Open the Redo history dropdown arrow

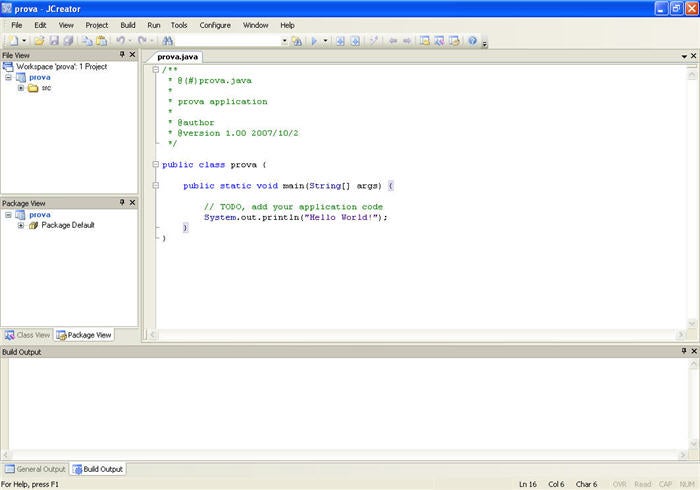point(152,41)
